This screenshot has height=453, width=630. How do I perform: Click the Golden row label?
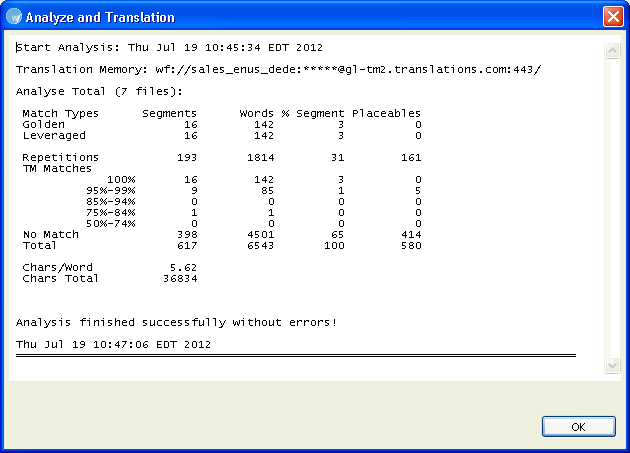coord(43,124)
